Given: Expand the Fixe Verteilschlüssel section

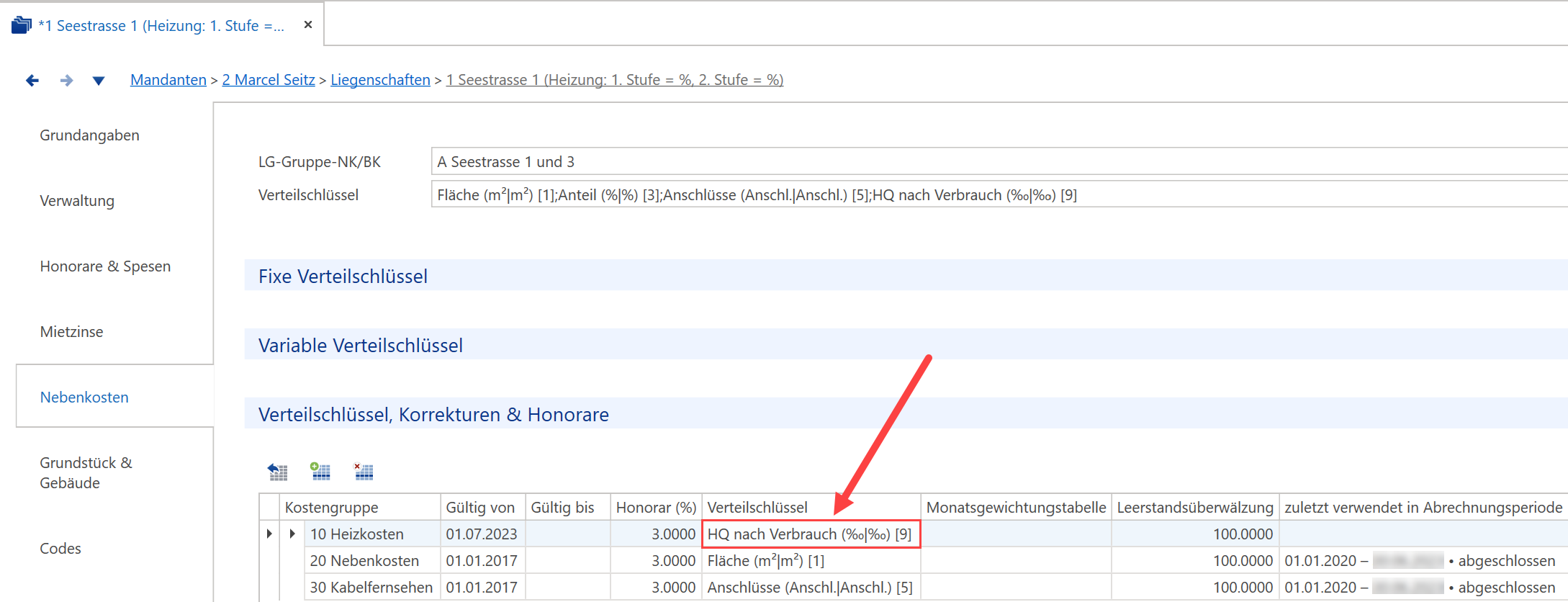Looking at the screenshot, I should point(906,276).
